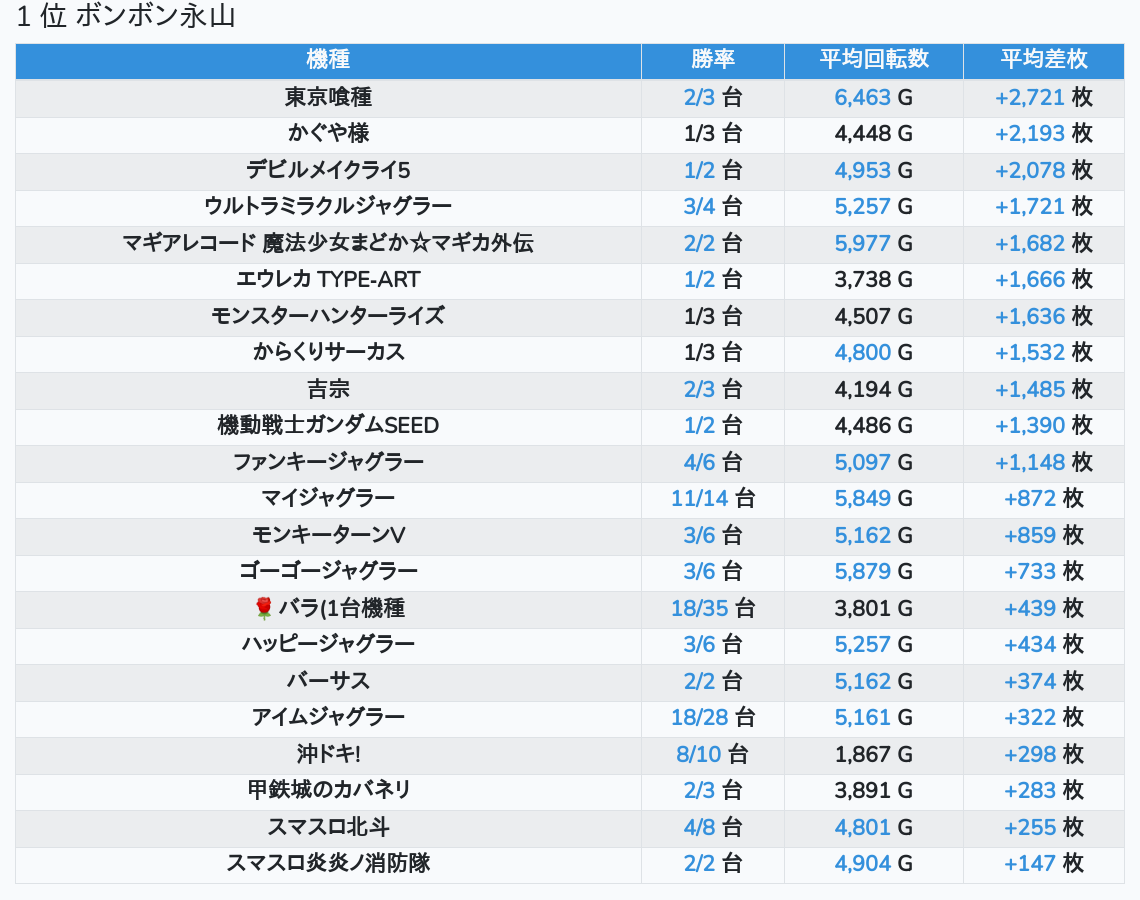Click +2,193 枚 average difference value
Image resolution: width=1140 pixels, height=900 pixels.
pyautogui.click(x=1043, y=134)
